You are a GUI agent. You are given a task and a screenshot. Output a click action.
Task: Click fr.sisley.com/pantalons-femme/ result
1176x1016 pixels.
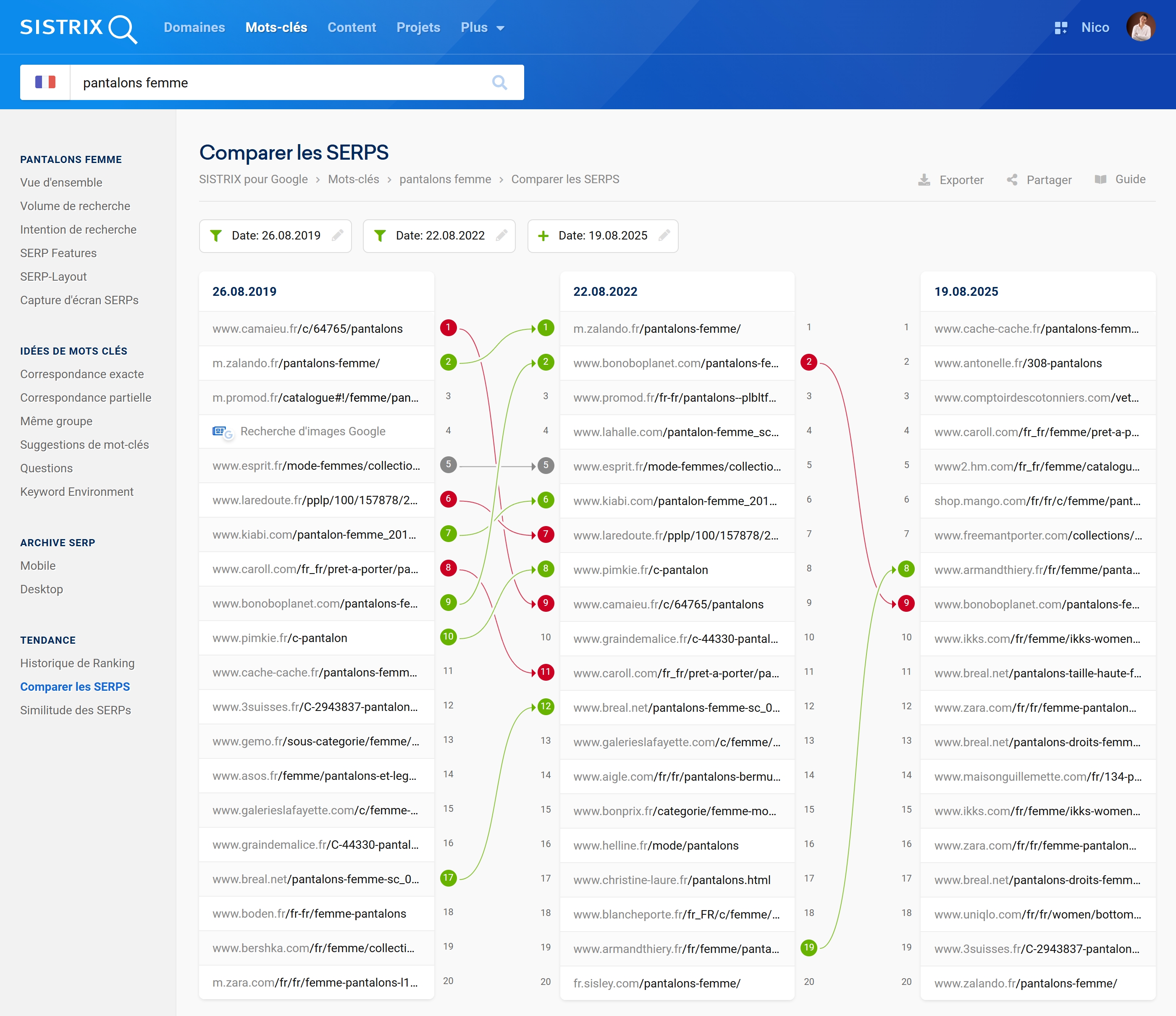click(x=657, y=984)
